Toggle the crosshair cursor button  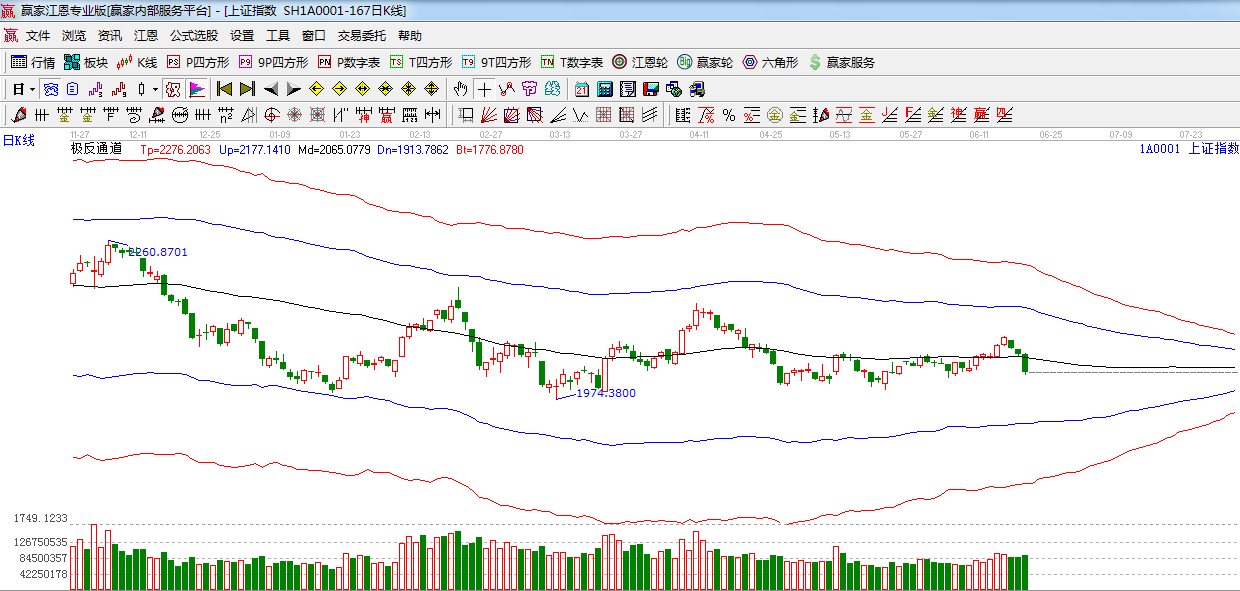point(484,89)
